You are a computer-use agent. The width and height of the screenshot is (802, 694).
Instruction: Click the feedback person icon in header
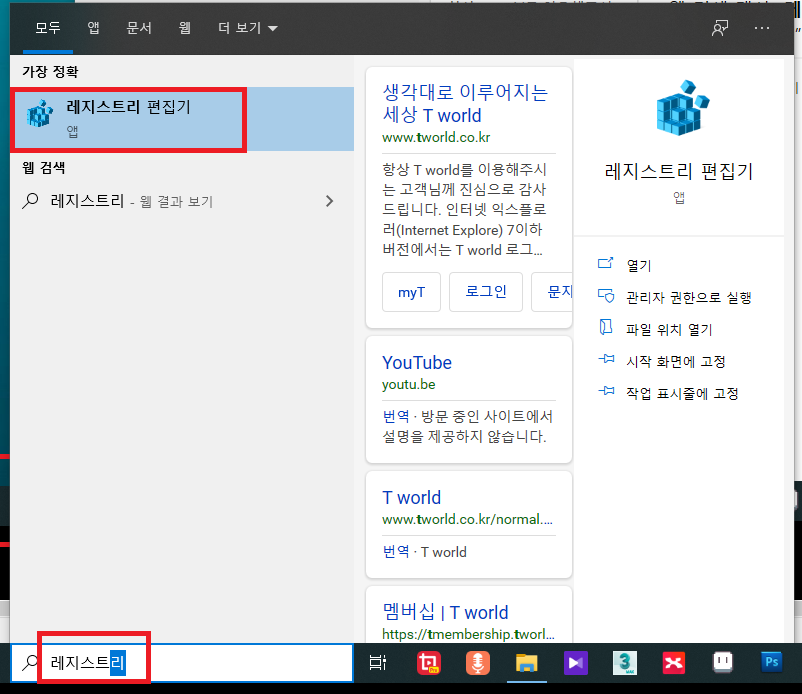coord(720,28)
